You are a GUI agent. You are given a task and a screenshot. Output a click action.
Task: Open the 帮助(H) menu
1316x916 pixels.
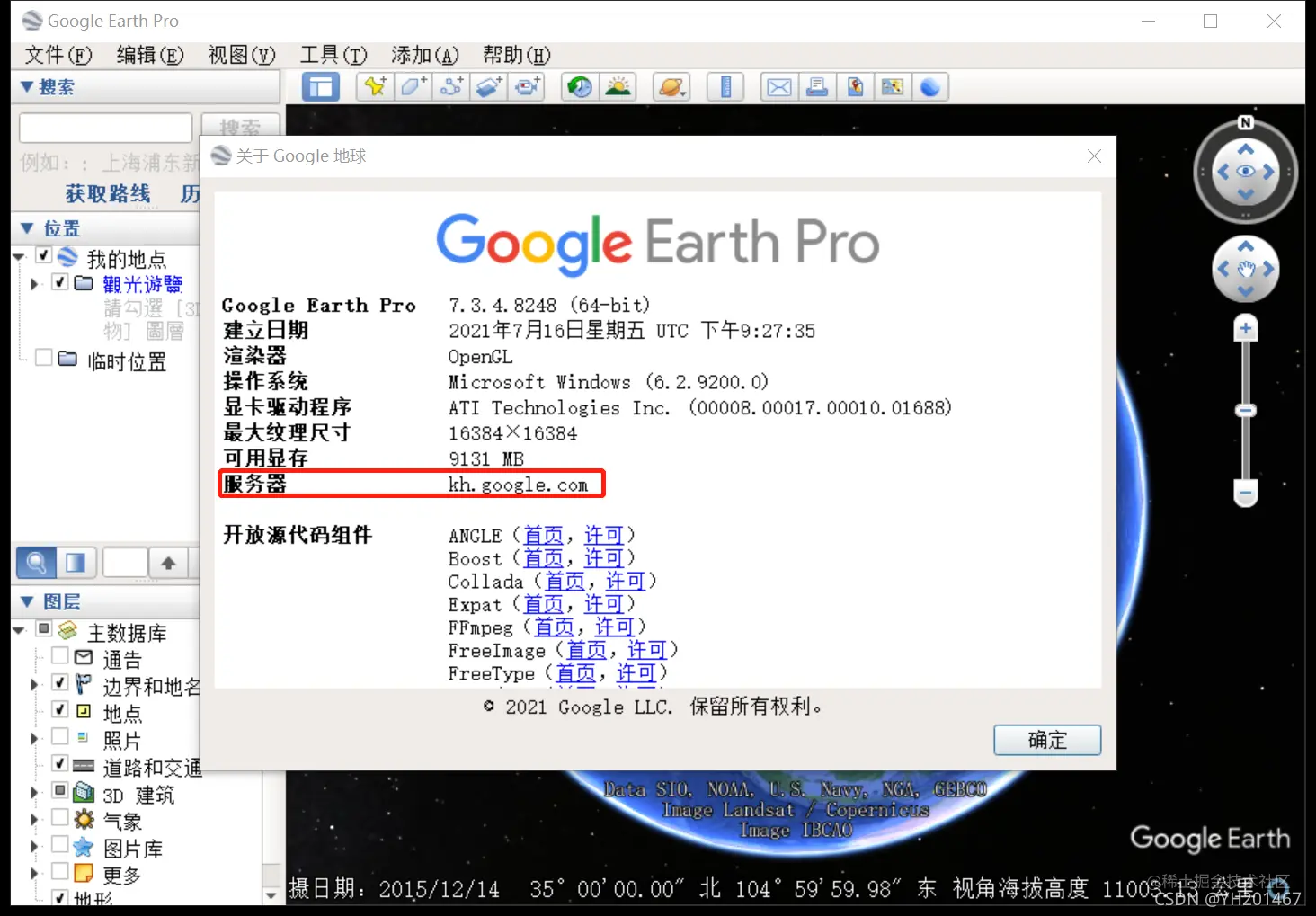[x=517, y=55]
